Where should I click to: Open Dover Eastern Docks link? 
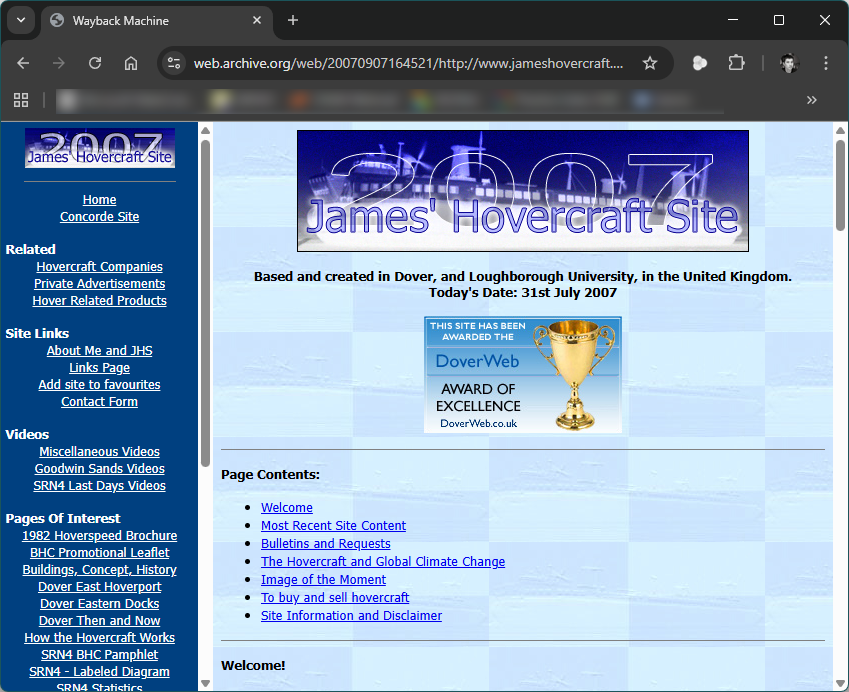tap(100, 604)
